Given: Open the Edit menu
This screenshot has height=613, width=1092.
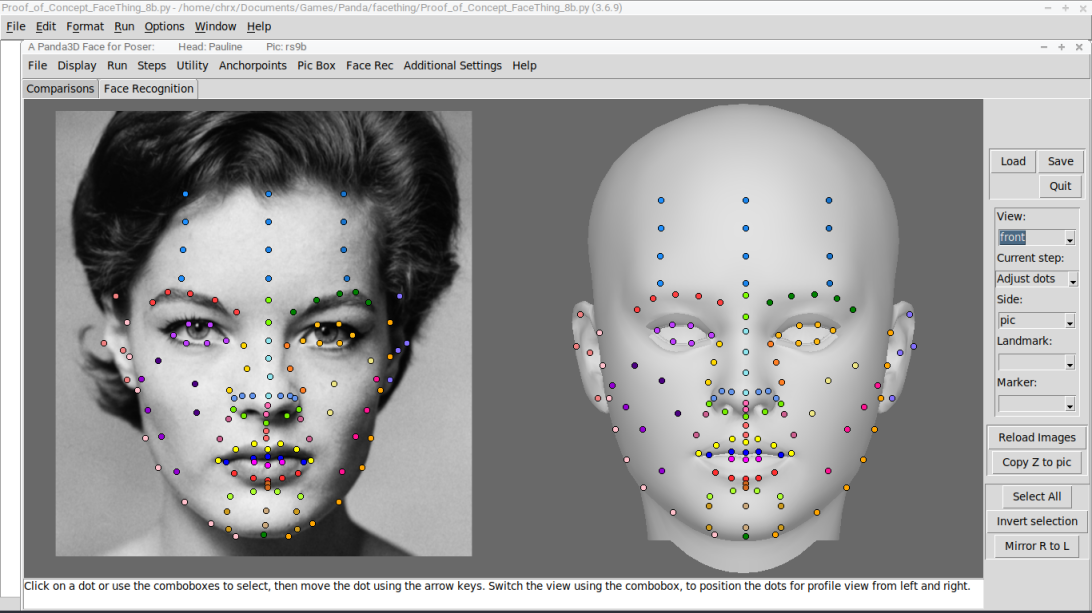Looking at the screenshot, I should pyautogui.click(x=45, y=26).
